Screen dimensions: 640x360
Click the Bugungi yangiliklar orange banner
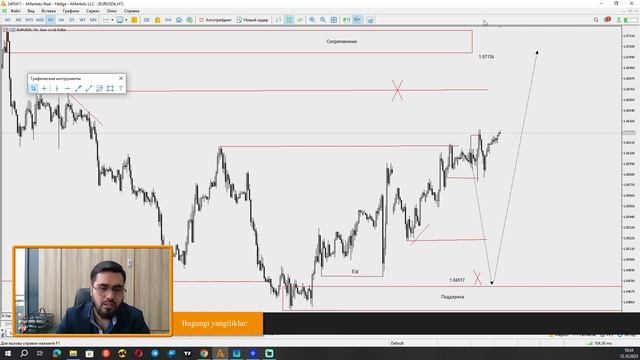(x=218, y=324)
